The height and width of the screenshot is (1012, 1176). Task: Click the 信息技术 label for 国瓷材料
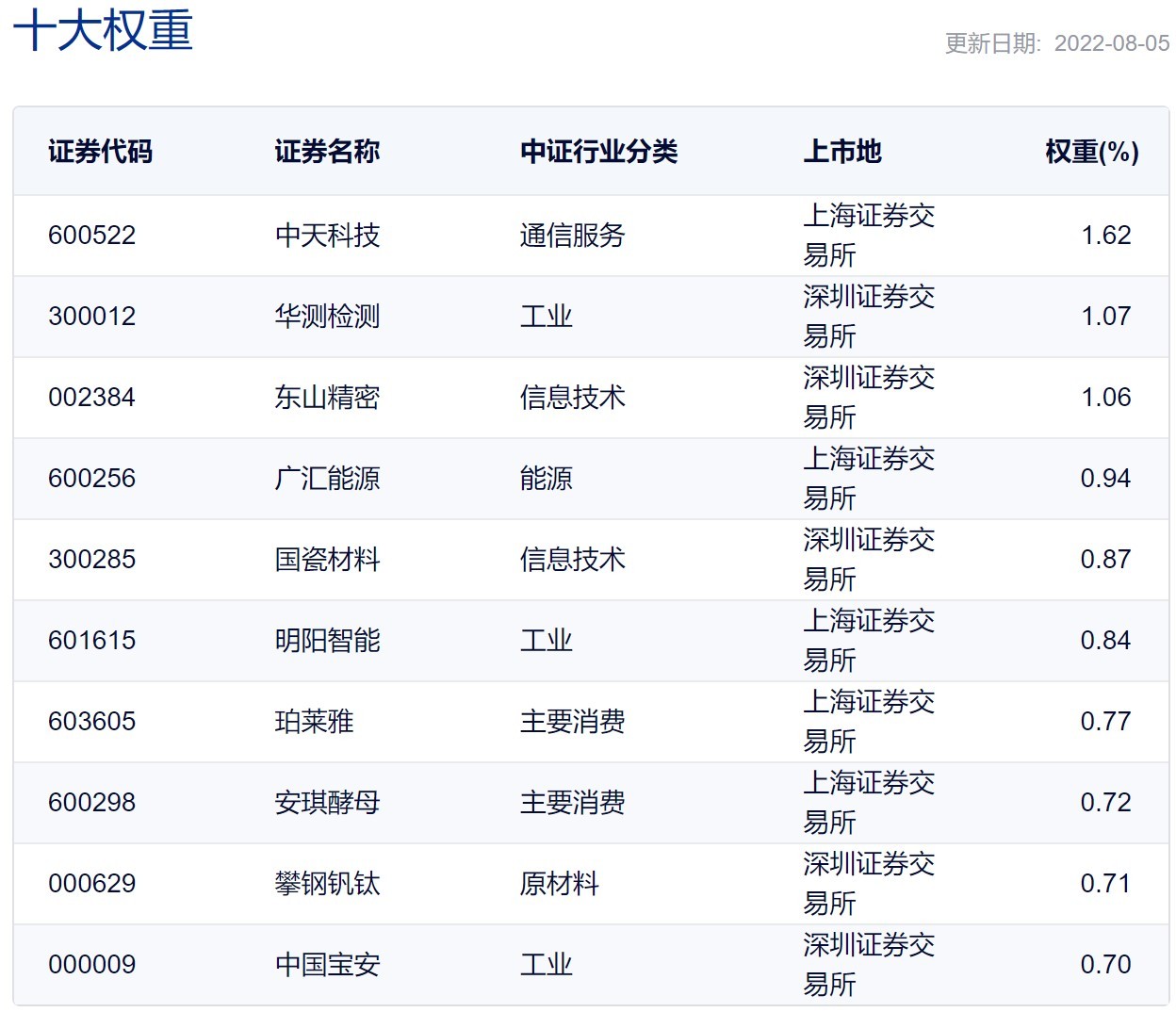tap(572, 559)
